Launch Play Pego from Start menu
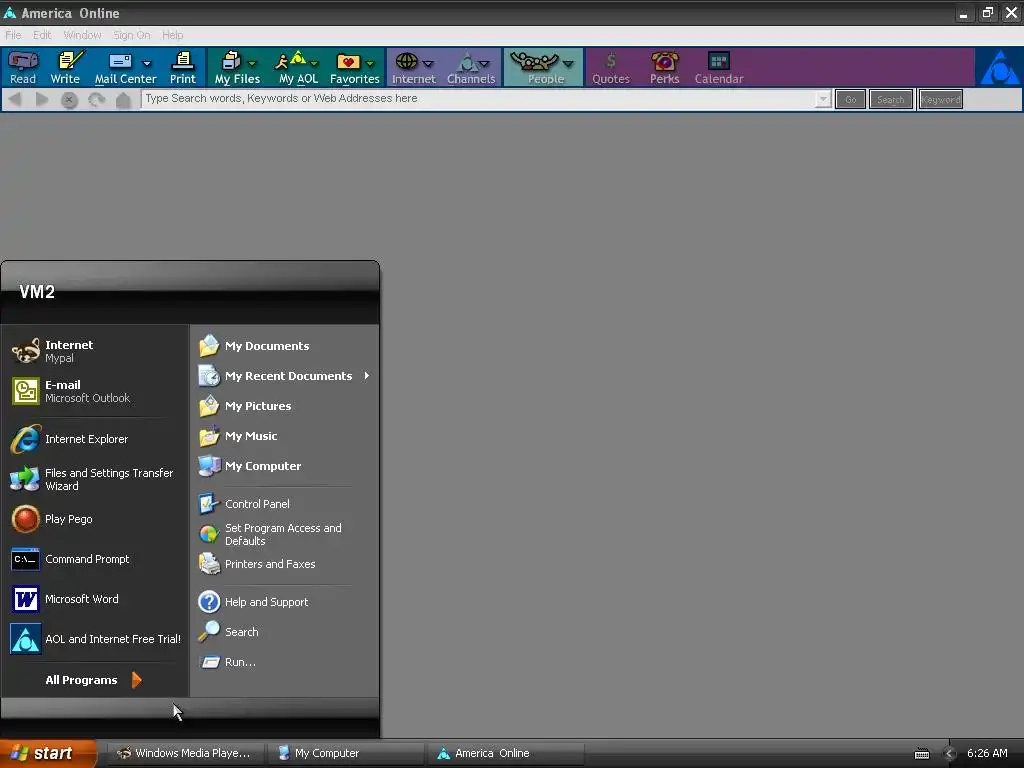Viewport: 1024px width, 768px height. 97,519
